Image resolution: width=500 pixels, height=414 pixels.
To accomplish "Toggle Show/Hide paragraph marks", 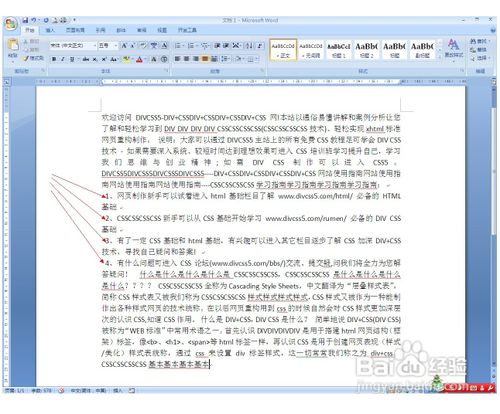I will (260, 46).
